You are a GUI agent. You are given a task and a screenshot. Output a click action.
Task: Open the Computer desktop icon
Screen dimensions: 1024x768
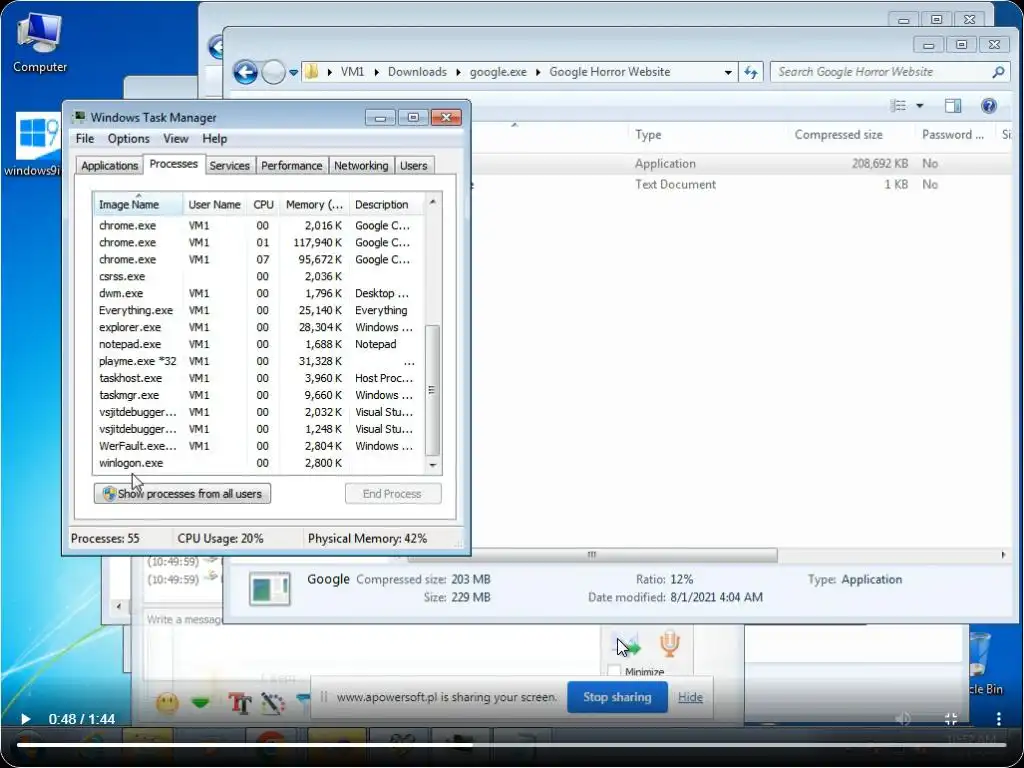pyautogui.click(x=39, y=42)
